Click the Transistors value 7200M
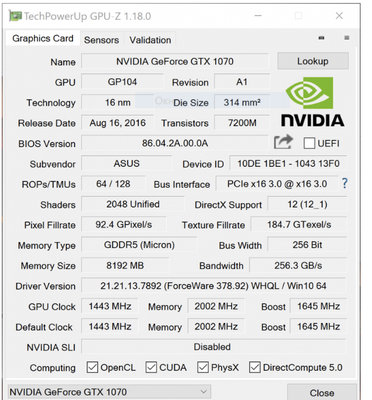Image resolution: width=372 pixels, height=400 pixels. click(x=242, y=123)
